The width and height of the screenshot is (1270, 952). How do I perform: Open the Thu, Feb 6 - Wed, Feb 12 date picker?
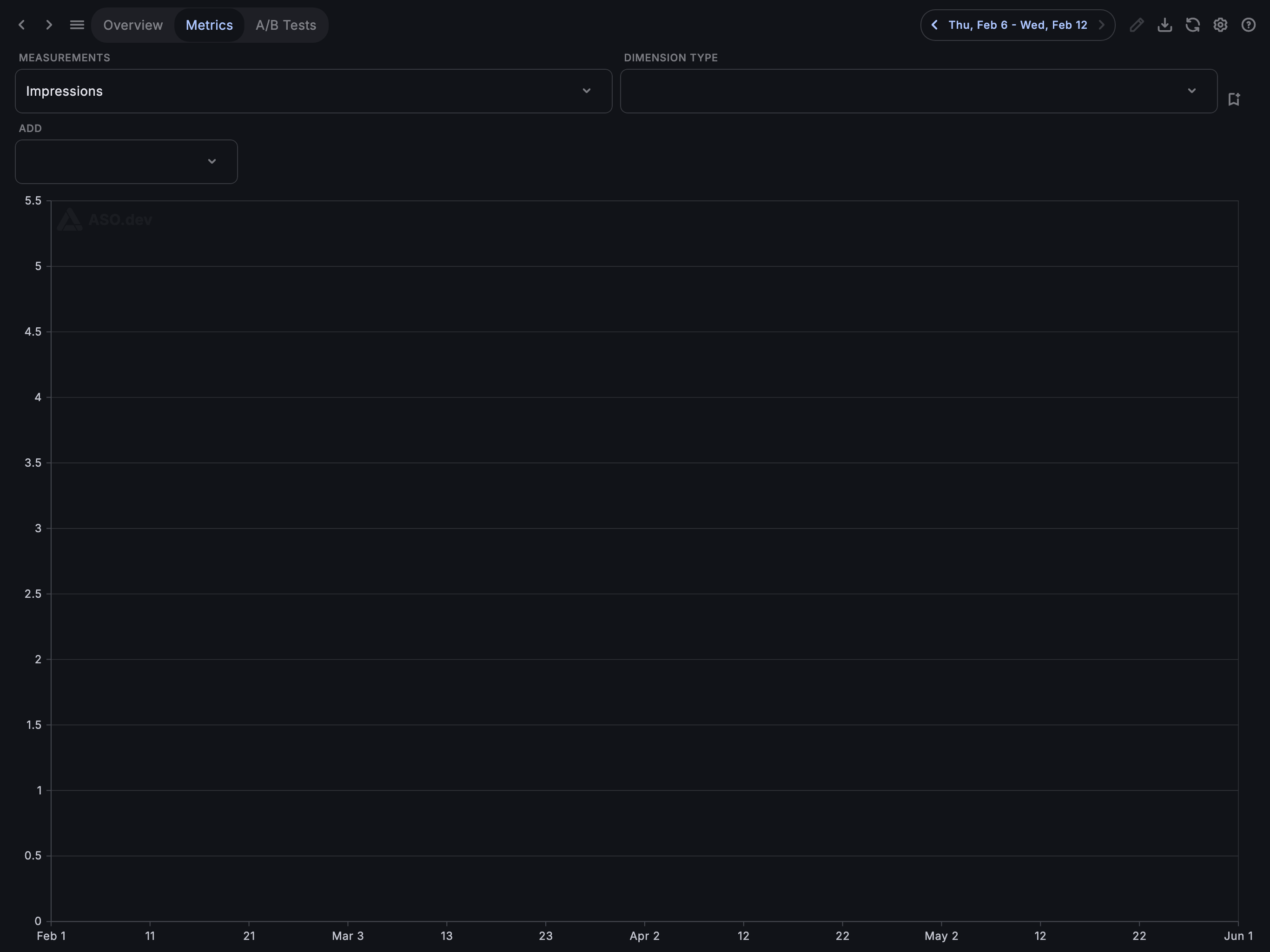click(x=1018, y=25)
